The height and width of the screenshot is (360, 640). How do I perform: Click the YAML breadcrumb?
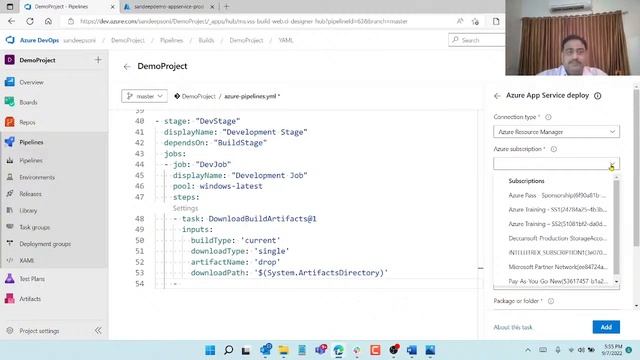point(286,40)
